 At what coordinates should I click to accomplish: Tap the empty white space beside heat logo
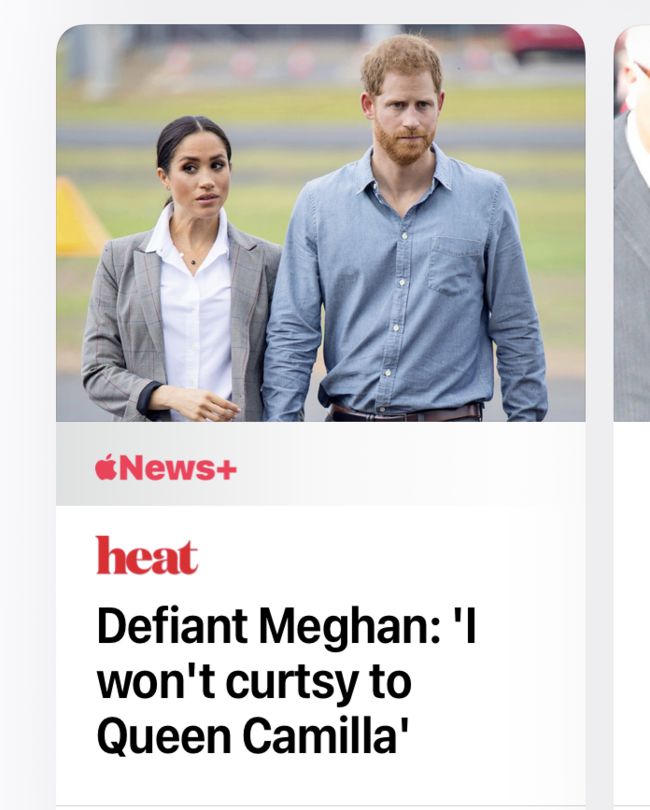pyautogui.click(x=388, y=555)
